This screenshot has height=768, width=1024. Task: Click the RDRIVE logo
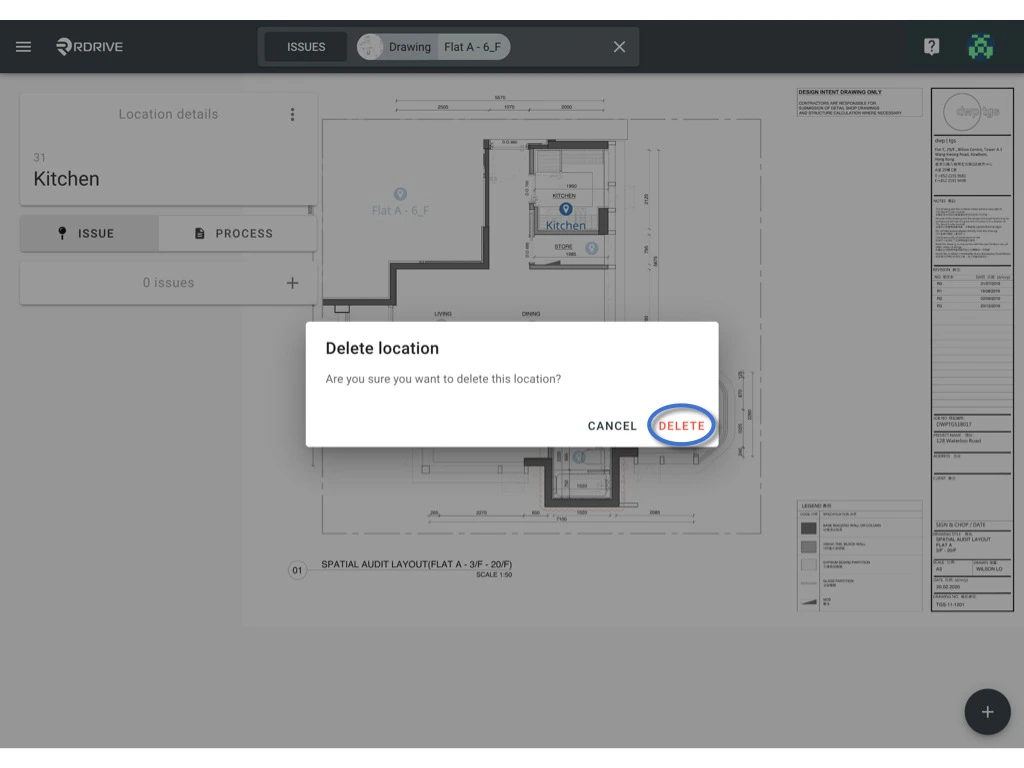[88, 46]
